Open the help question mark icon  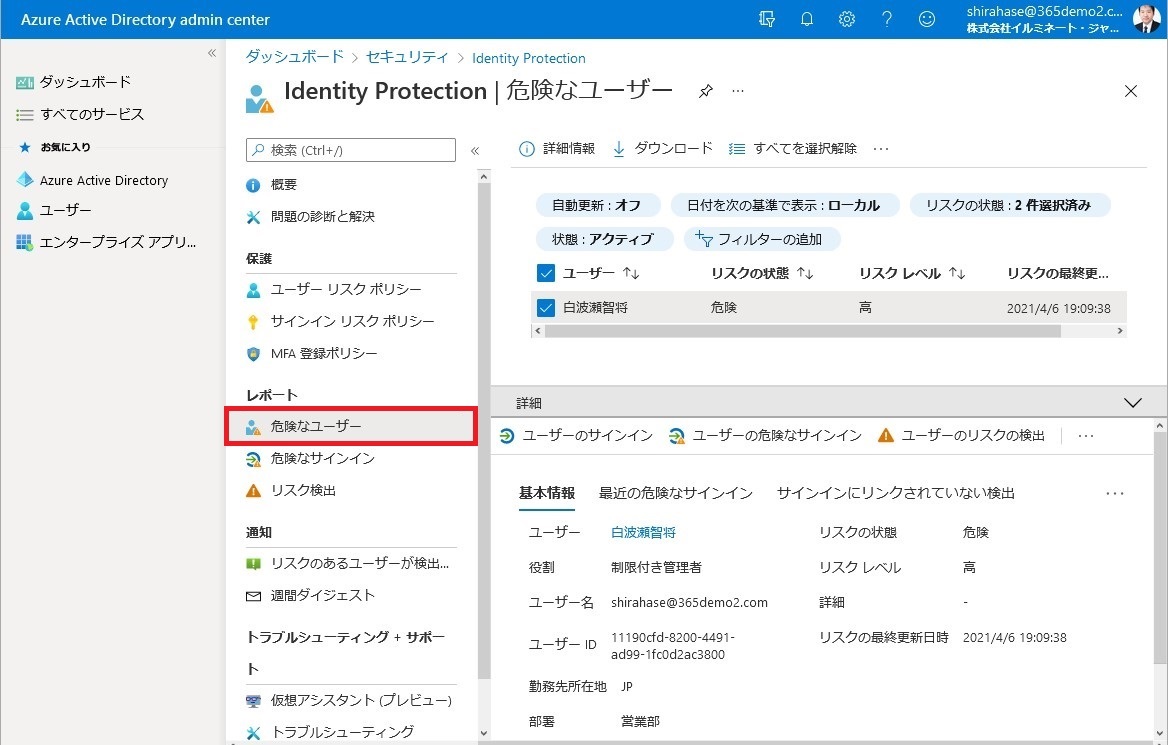point(886,19)
